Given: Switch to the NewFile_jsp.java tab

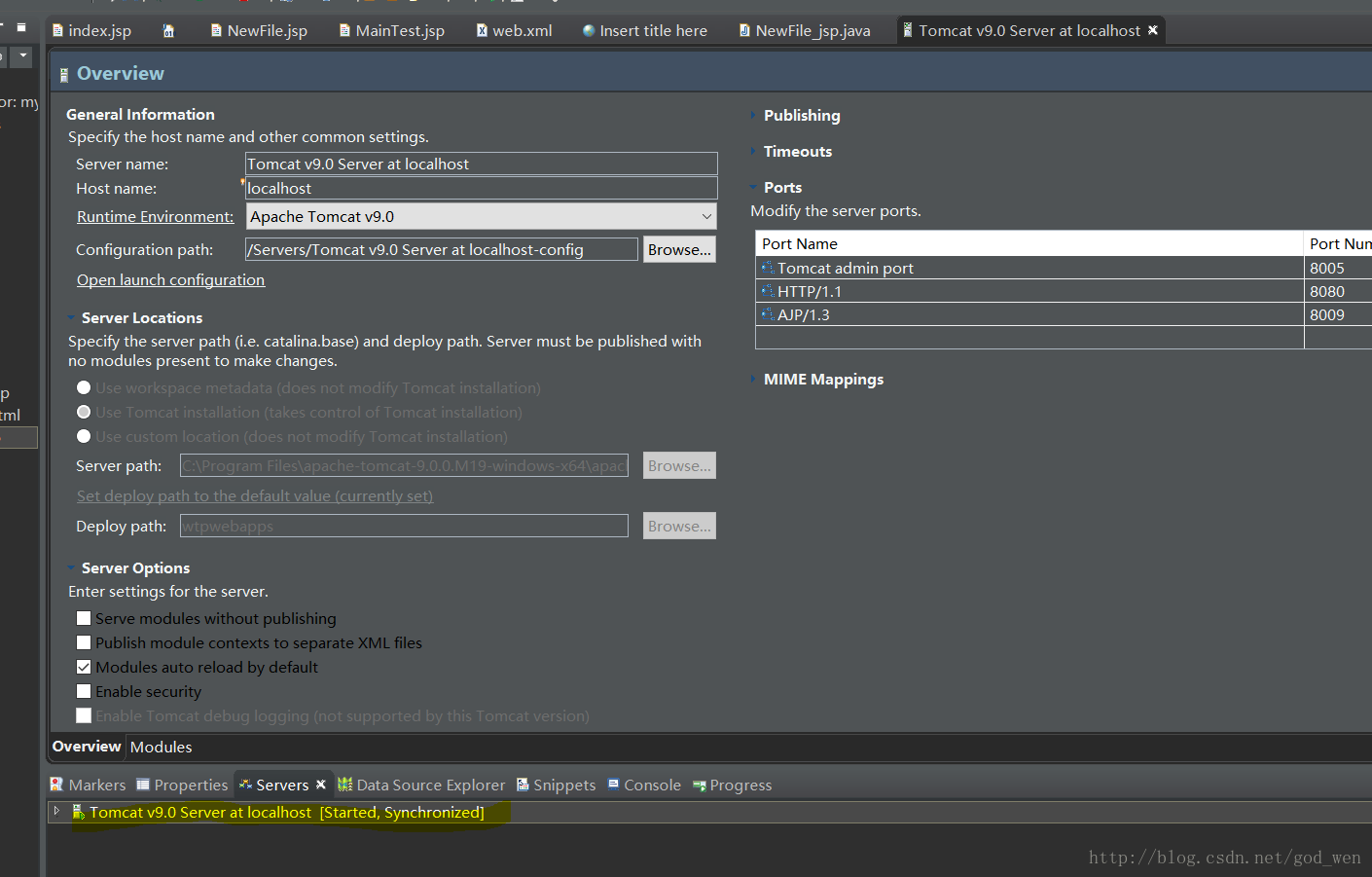Looking at the screenshot, I should [x=805, y=31].
